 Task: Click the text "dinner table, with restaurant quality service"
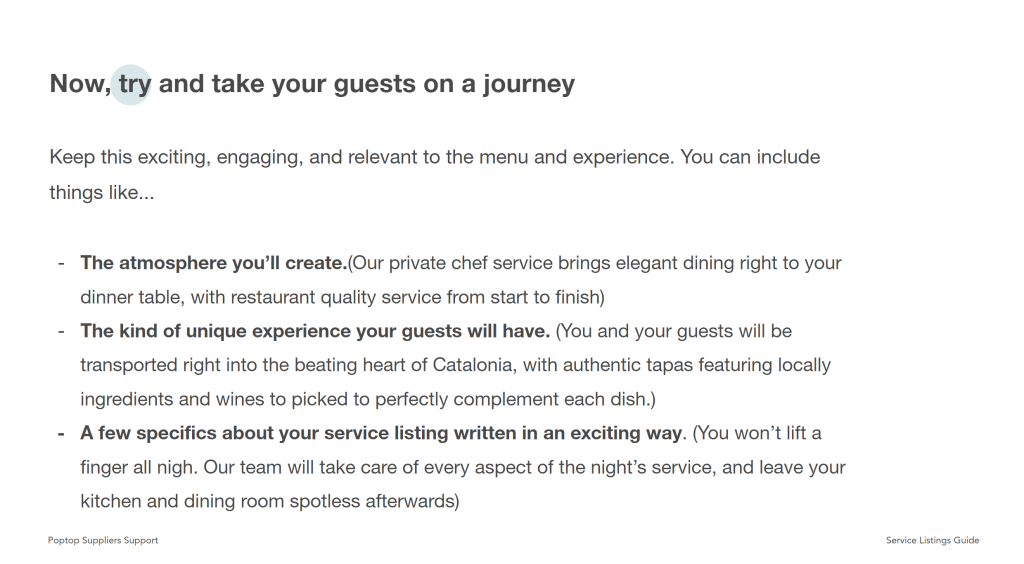coord(250,297)
